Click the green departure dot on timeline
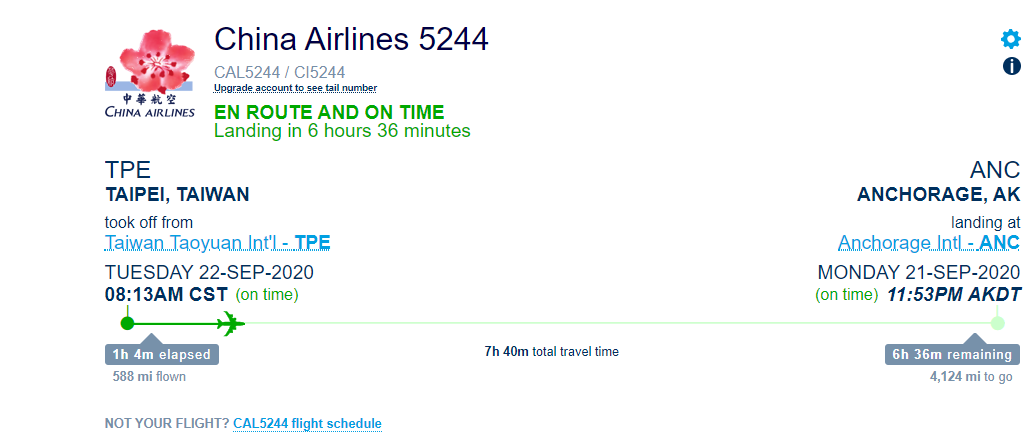 127,323
